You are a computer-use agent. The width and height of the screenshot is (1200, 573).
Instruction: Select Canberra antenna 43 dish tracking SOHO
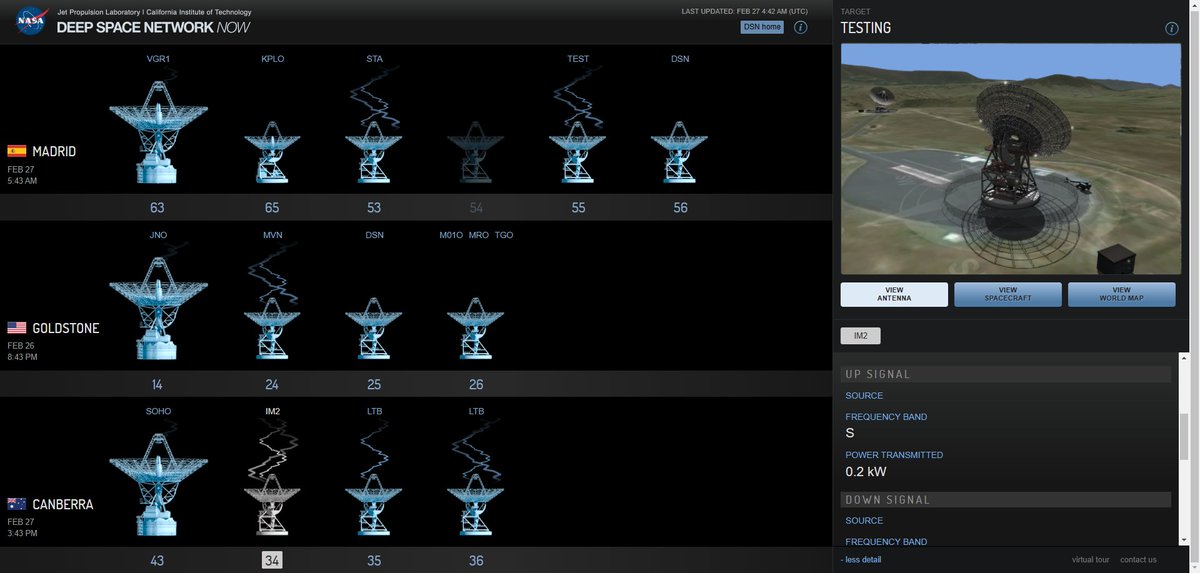157,485
